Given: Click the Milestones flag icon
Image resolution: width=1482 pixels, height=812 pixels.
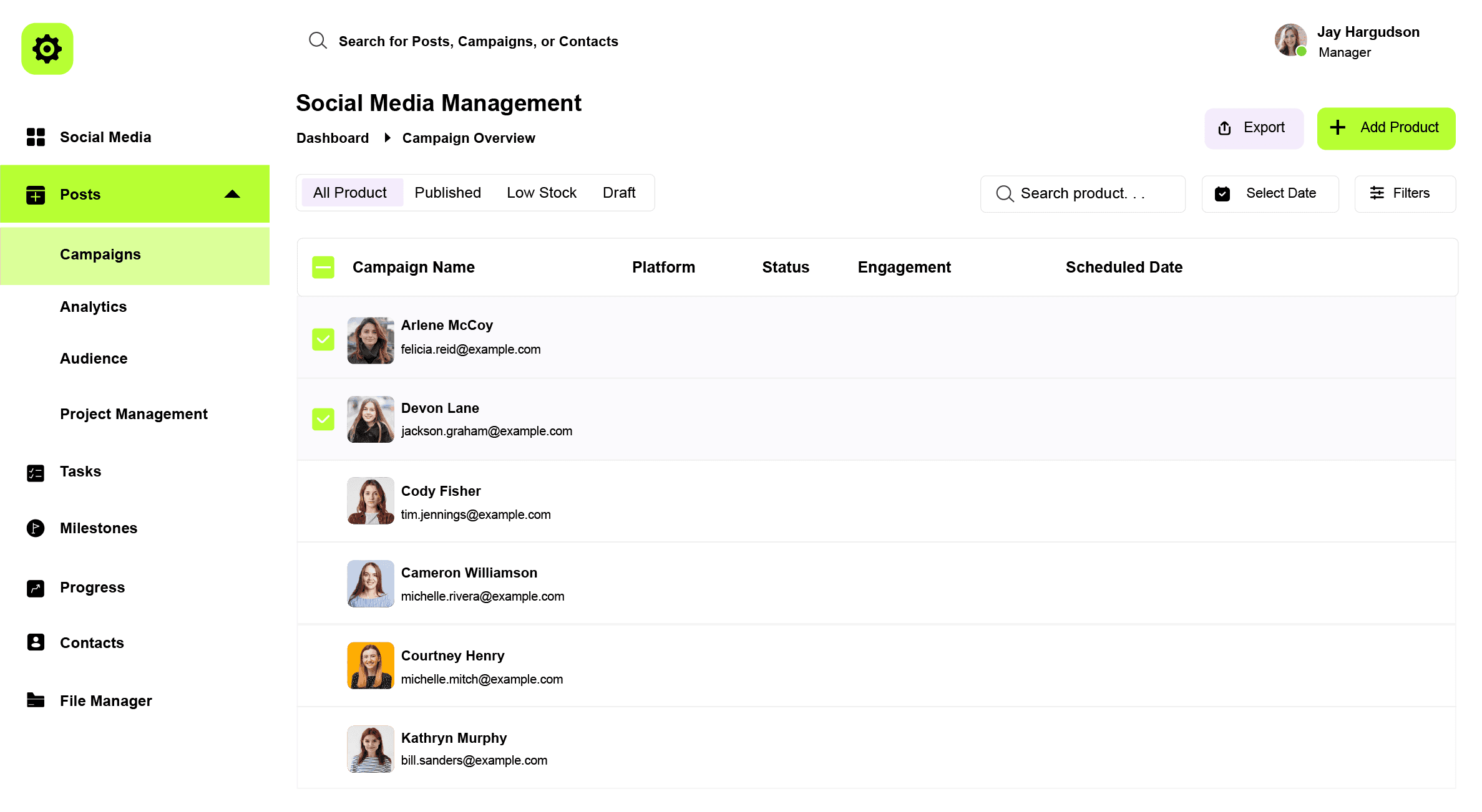Looking at the screenshot, I should click(36, 528).
